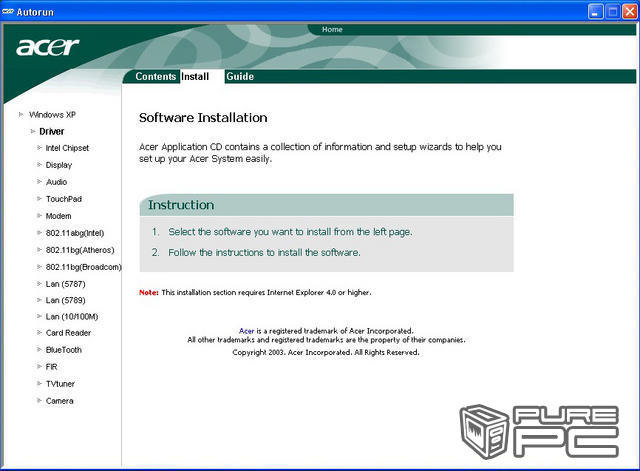Switch to the Guide tab
The image size is (640, 471).
pyautogui.click(x=240, y=76)
